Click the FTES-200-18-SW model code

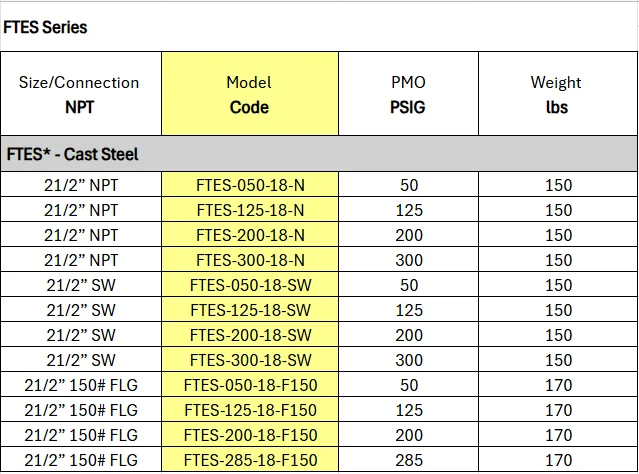250,335
